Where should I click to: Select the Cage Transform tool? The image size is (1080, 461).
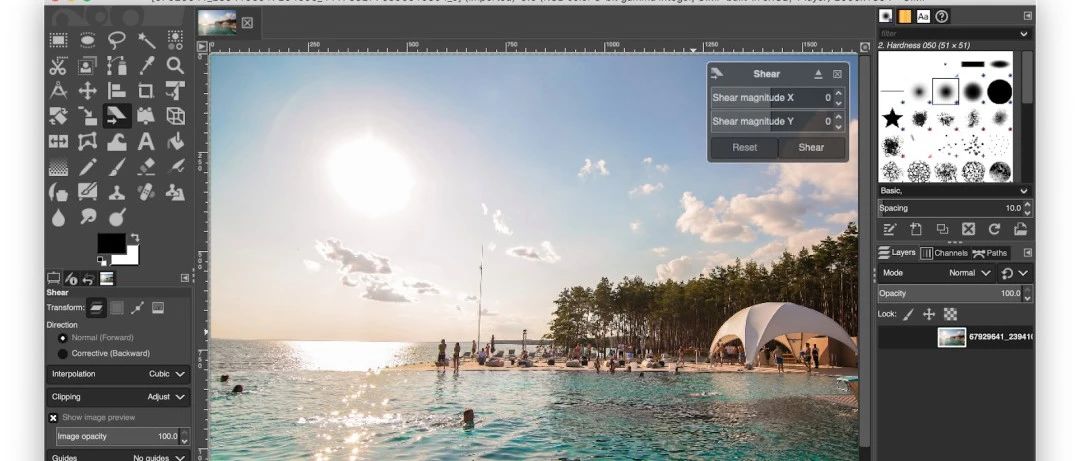point(87,141)
